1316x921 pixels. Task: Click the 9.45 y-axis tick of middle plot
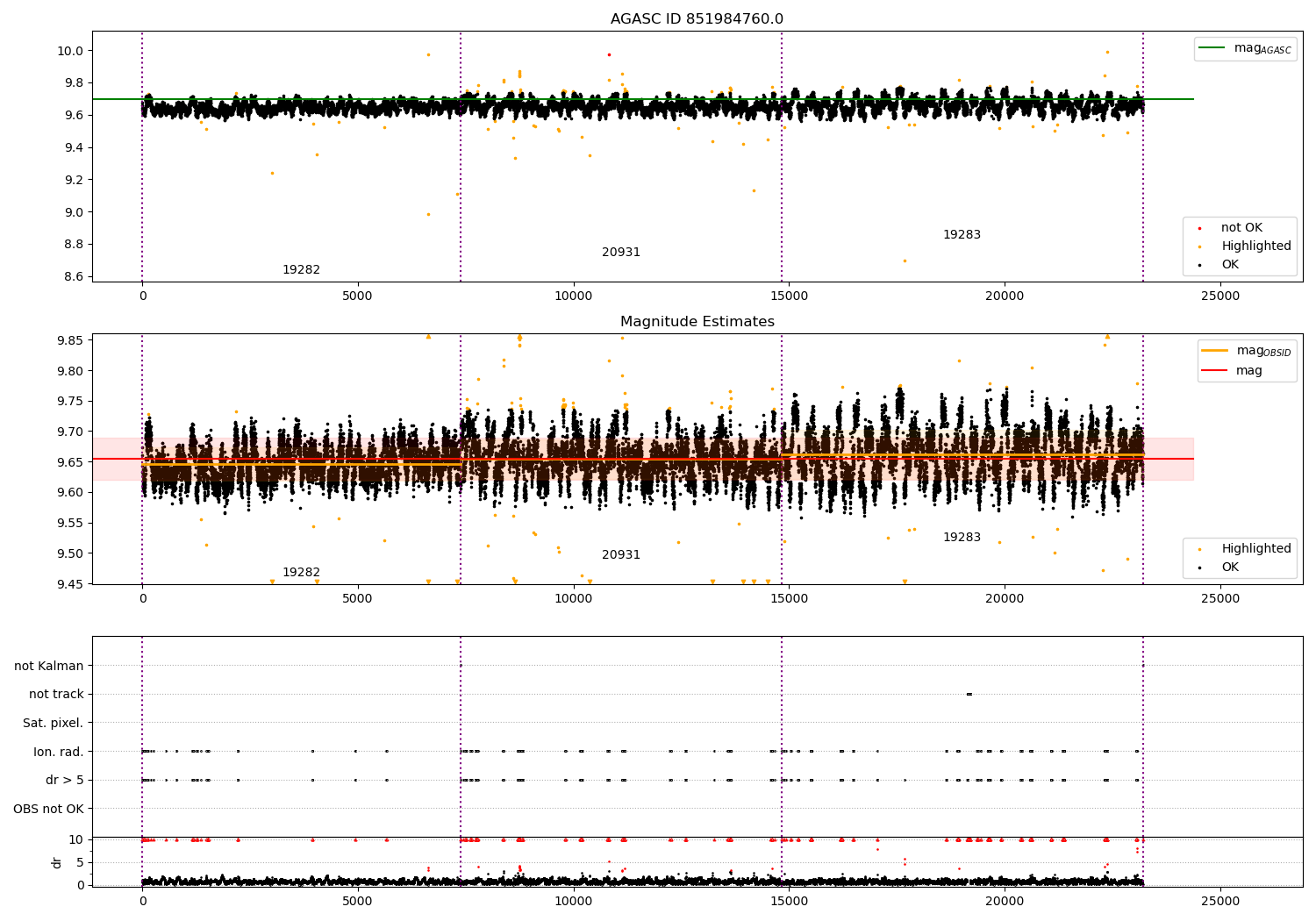pyautogui.click(x=70, y=584)
